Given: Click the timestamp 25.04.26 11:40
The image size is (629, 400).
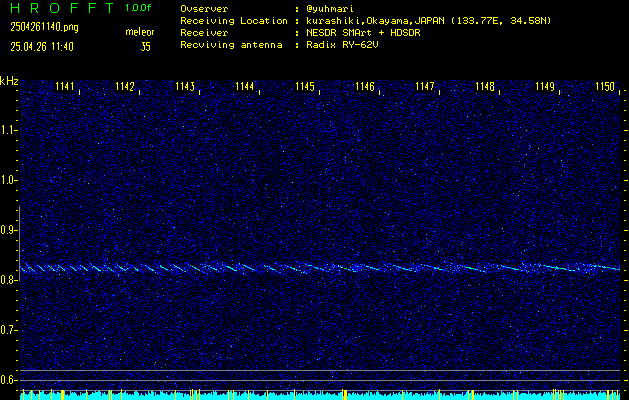Looking at the screenshot, I should click(x=42, y=47).
